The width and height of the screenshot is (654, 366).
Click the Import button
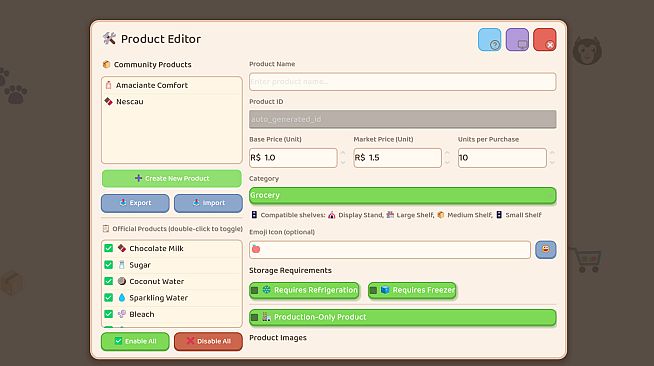pos(208,203)
